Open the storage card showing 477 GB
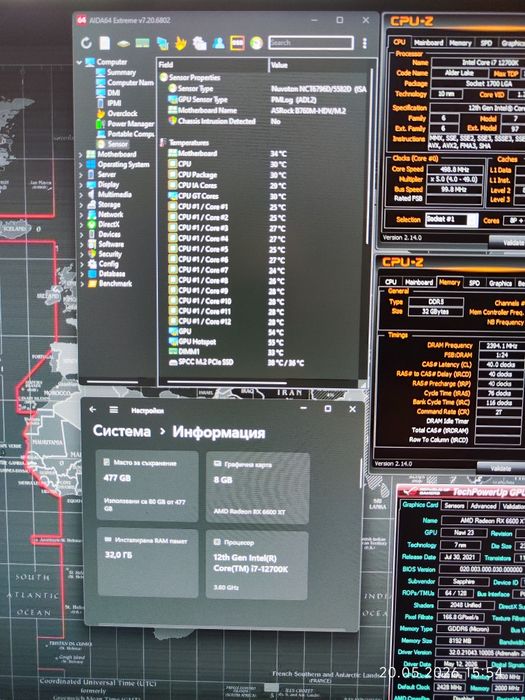 (x=147, y=486)
